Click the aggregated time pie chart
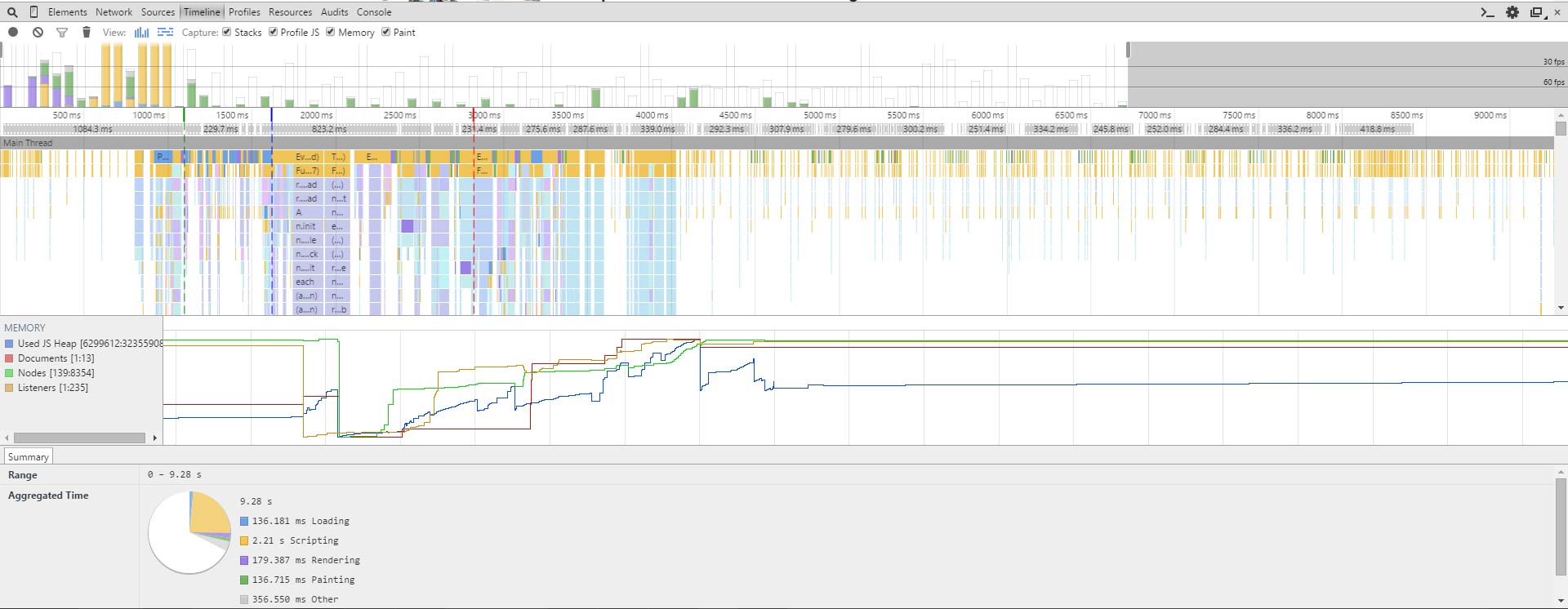This screenshot has height=609, width=1568. point(189,532)
